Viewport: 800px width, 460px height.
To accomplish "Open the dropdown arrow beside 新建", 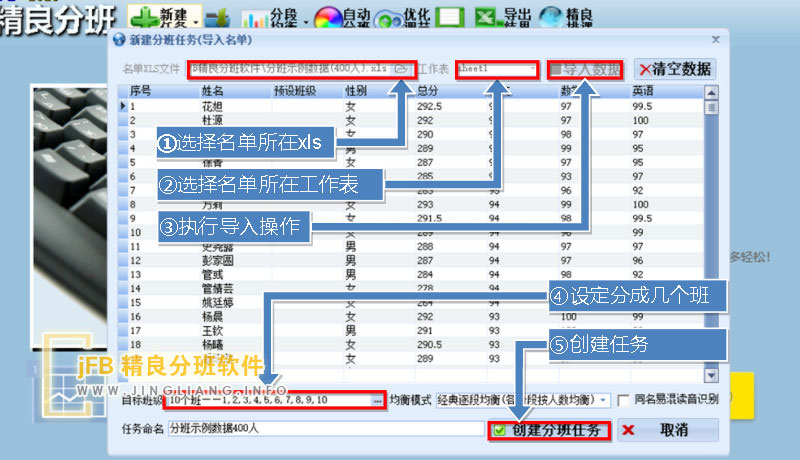I will point(196,22).
